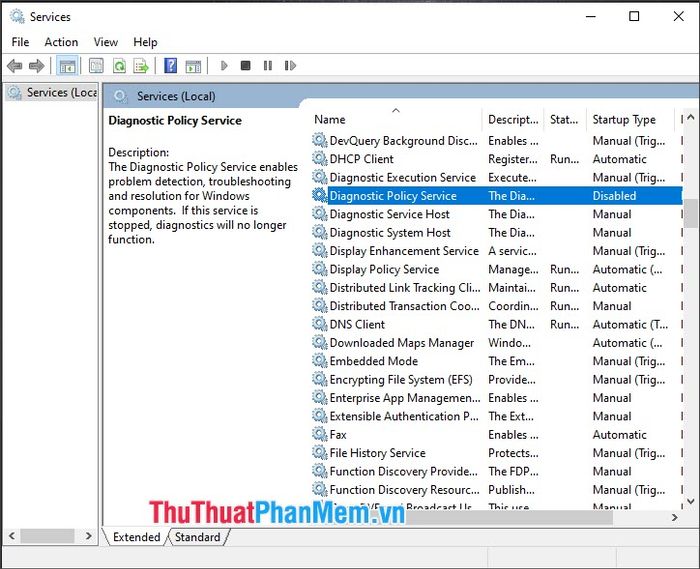Click gear icon beside Encrypting File System
The height and width of the screenshot is (569, 700).
click(320, 379)
